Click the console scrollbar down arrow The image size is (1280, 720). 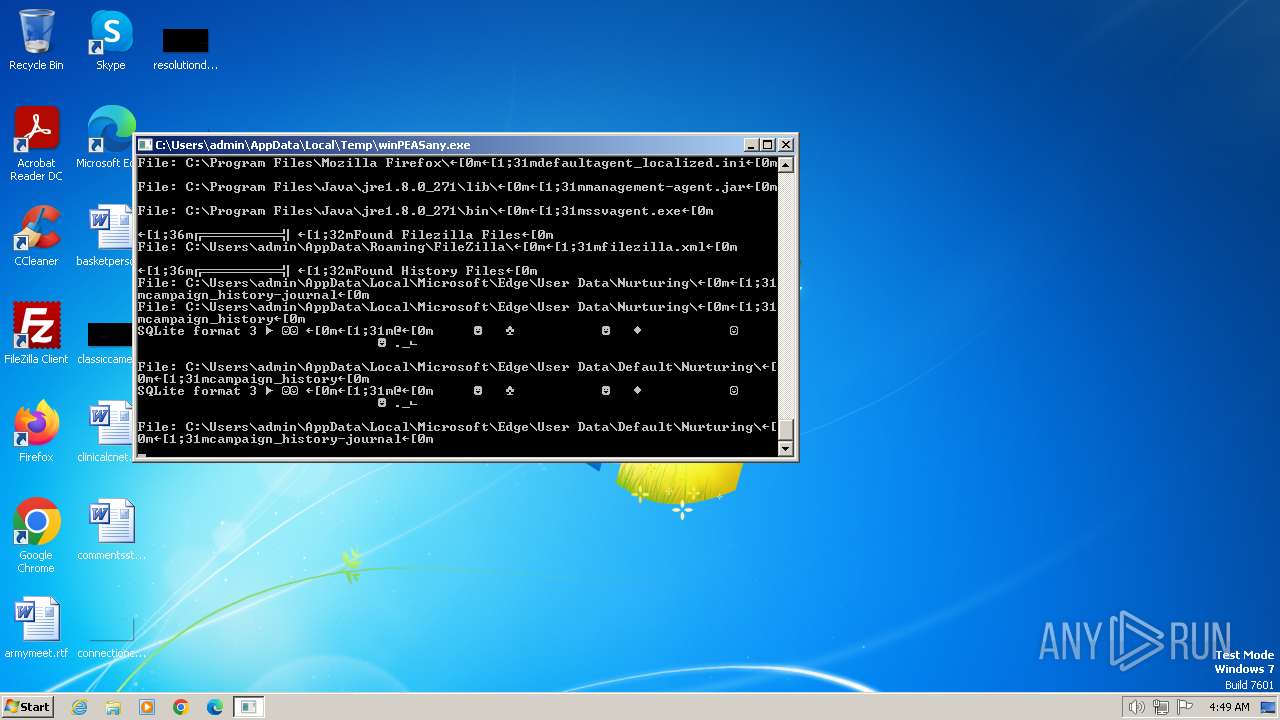pos(786,449)
